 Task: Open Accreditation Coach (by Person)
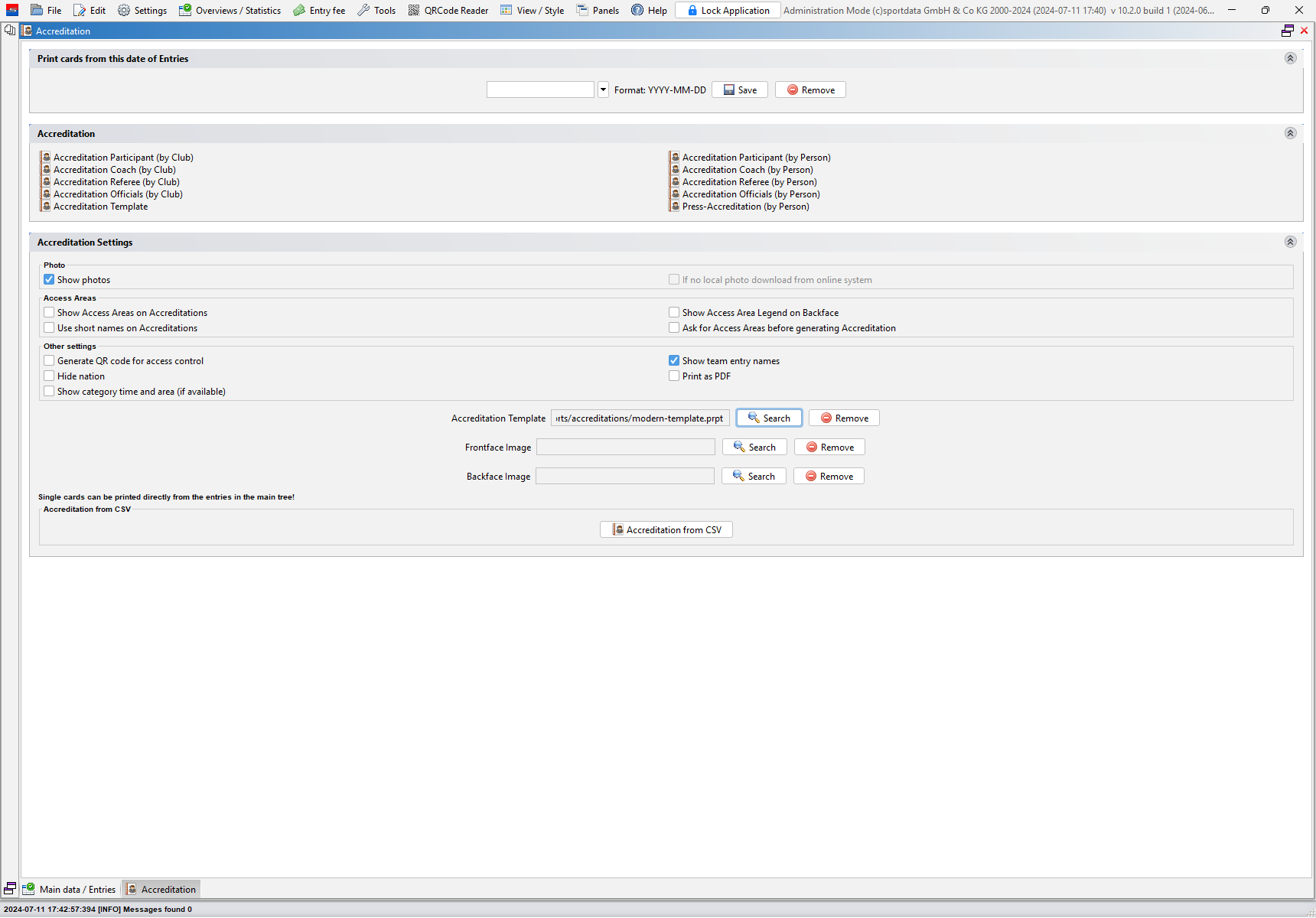pyautogui.click(x=741, y=170)
